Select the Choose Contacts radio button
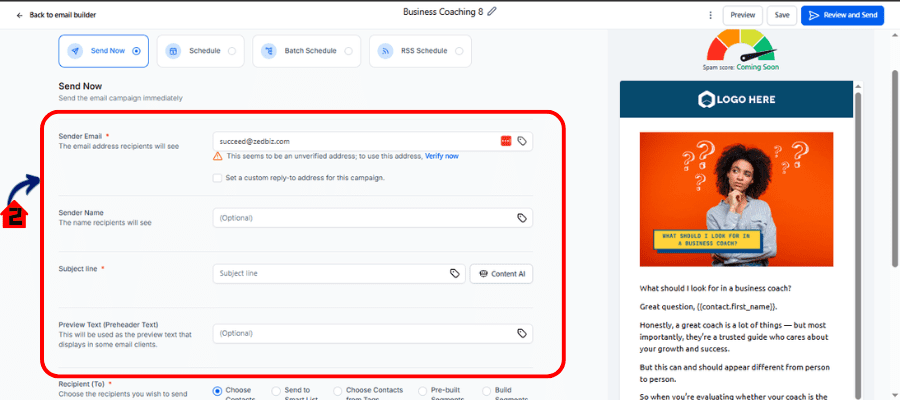 pyautogui.click(x=217, y=390)
